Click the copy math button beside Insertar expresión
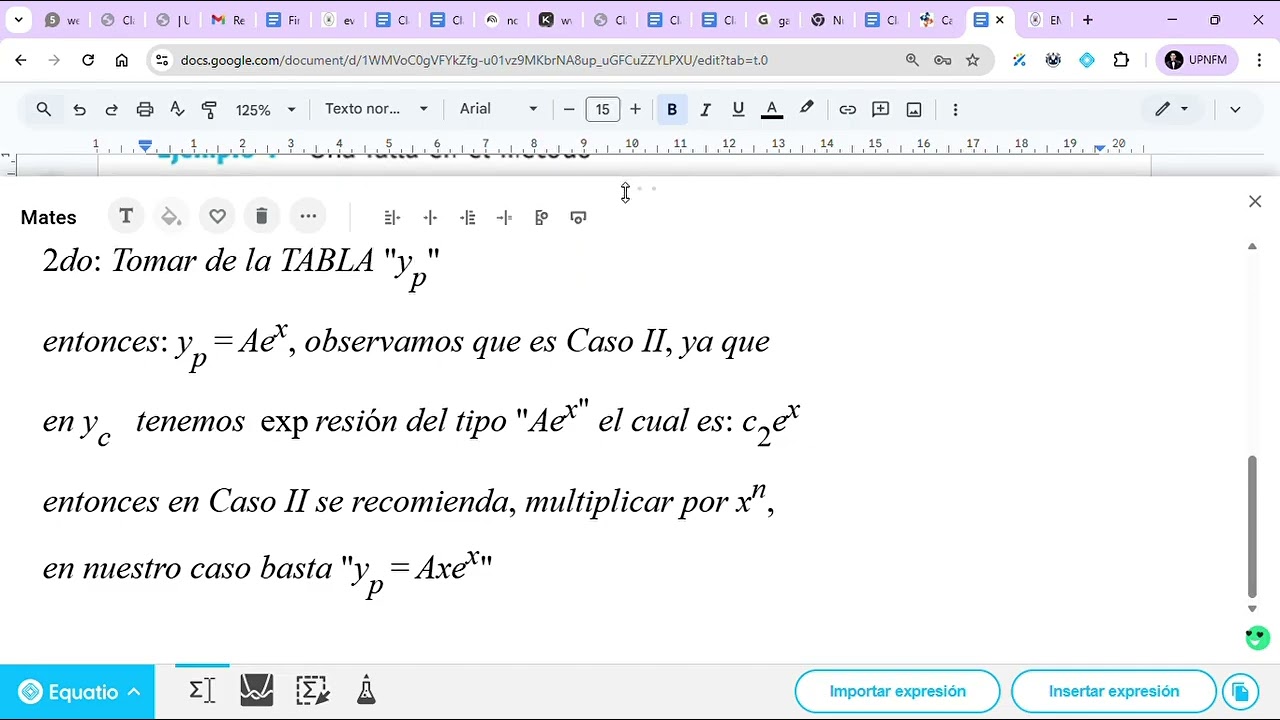This screenshot has height=720, width=1280. [1240, 692]
